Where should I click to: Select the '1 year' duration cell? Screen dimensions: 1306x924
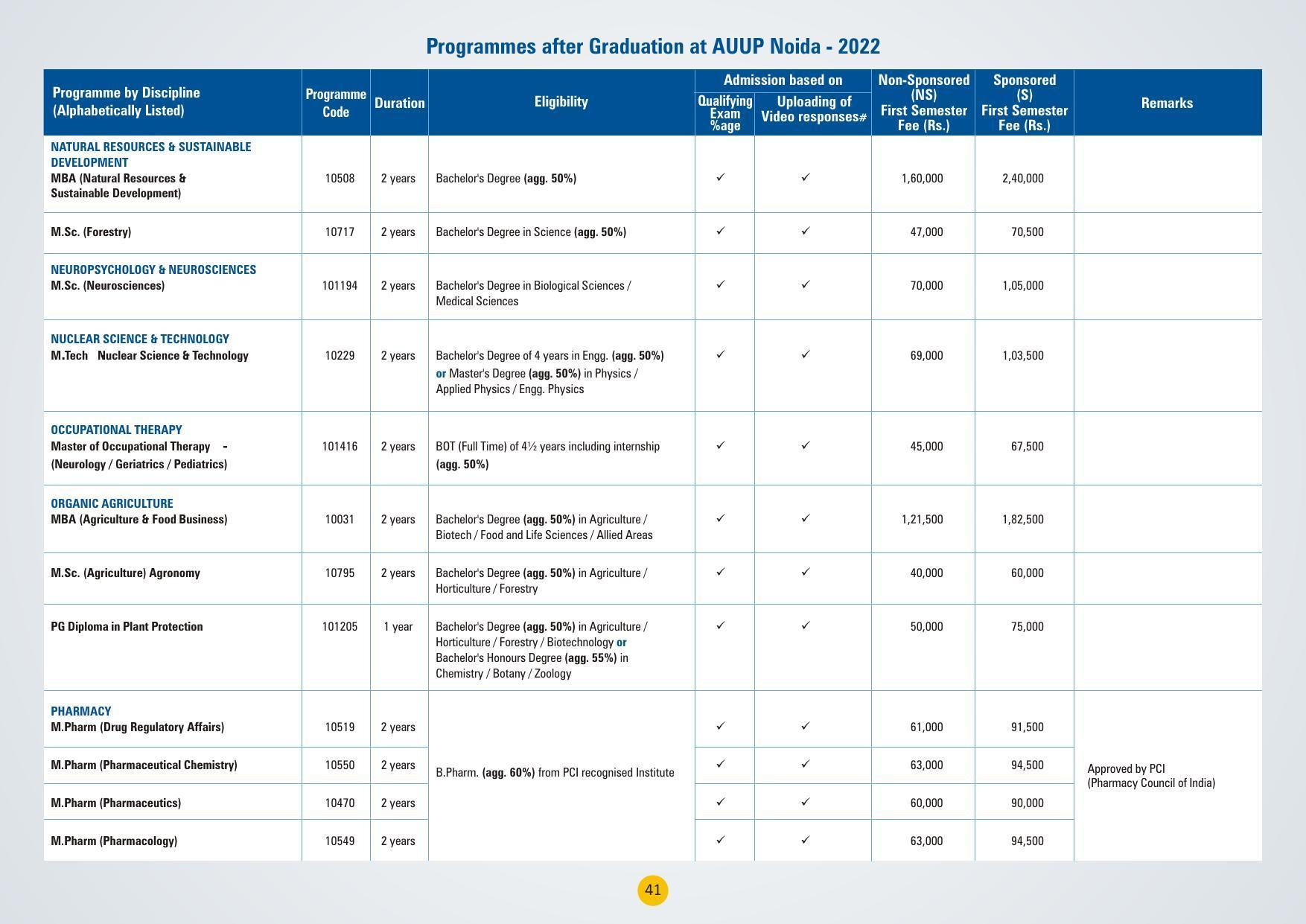click(x=398, y=626)
